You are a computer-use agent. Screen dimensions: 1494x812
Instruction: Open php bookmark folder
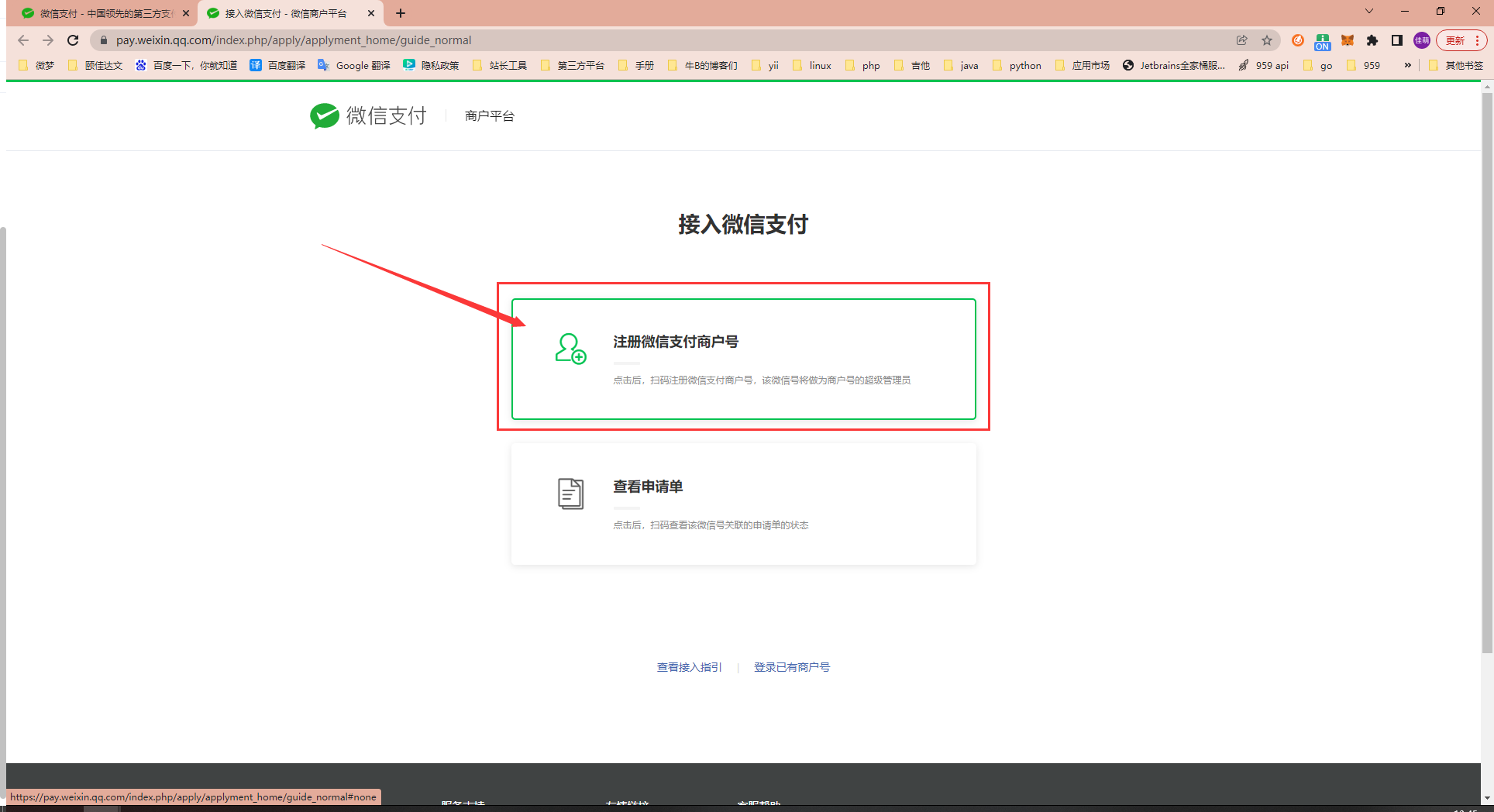tap(862, 65)
